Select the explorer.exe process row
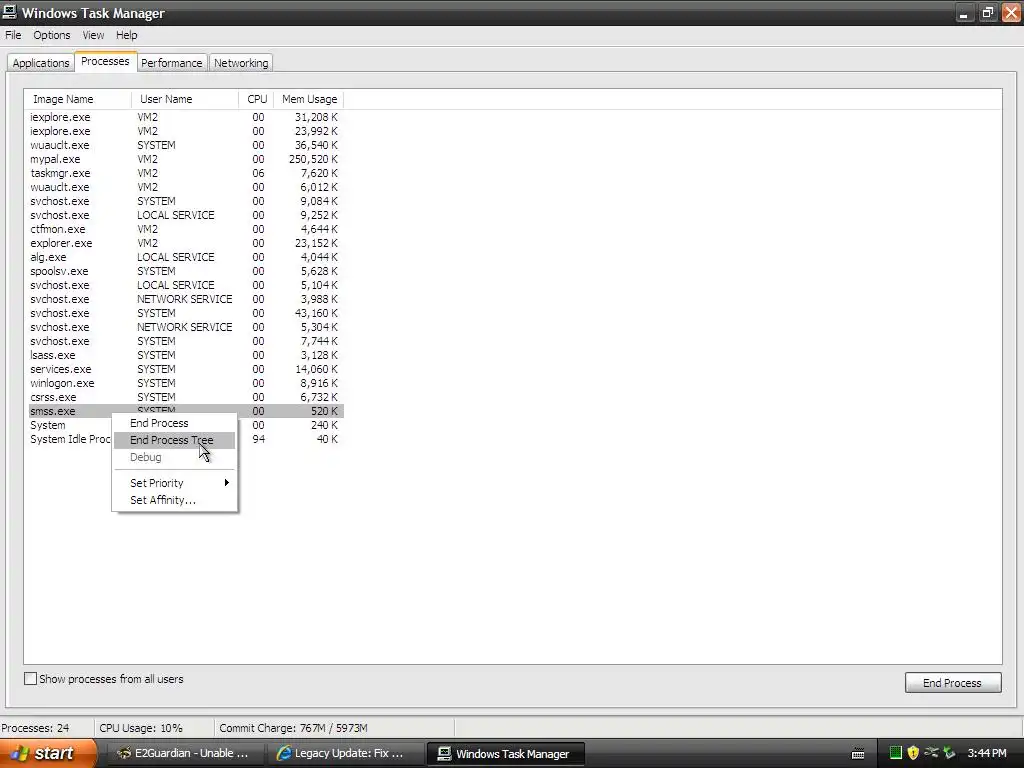The height and width of the screenshot is (768, 1024). click(186, 243)
